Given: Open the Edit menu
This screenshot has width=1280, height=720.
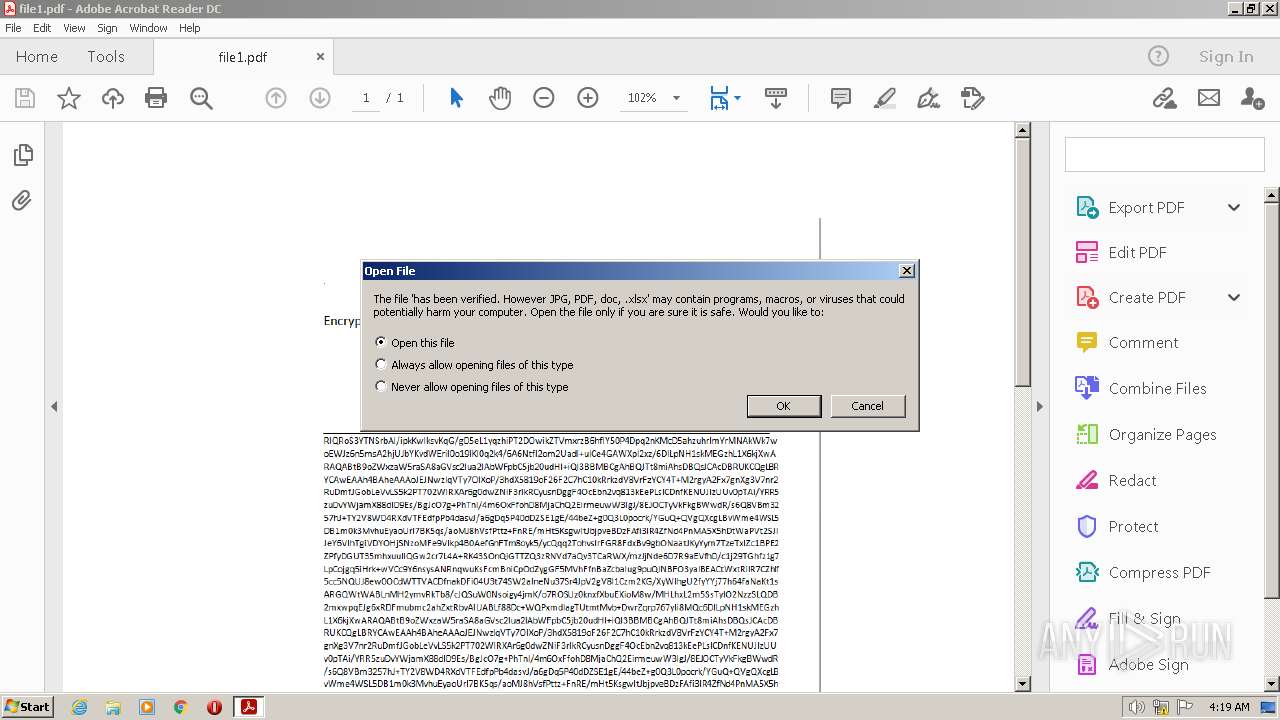Looking at the screenshot, I should 42,28.
